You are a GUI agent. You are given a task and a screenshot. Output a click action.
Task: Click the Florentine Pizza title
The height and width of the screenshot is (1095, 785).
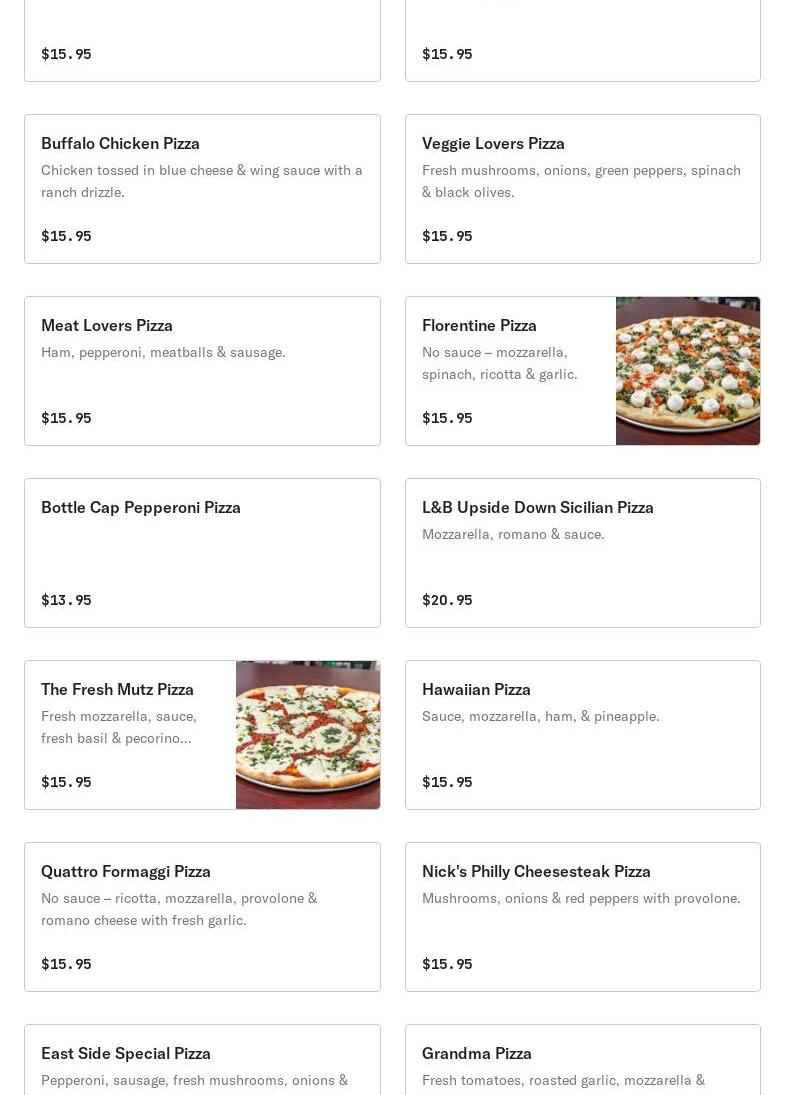[x=479, y=325]
